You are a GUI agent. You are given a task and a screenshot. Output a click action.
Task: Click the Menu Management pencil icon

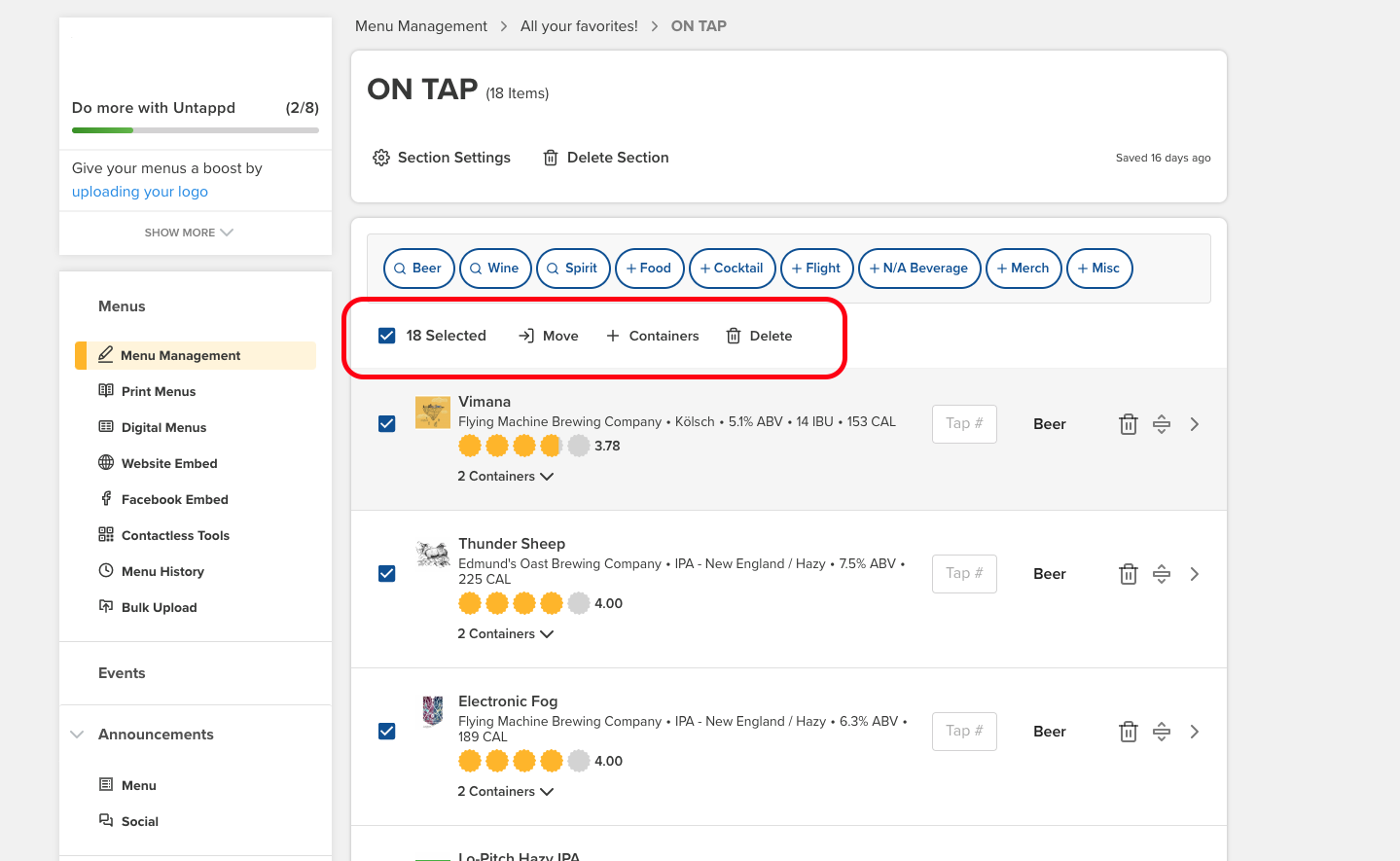pyautogui.click(x=106, y=355)
